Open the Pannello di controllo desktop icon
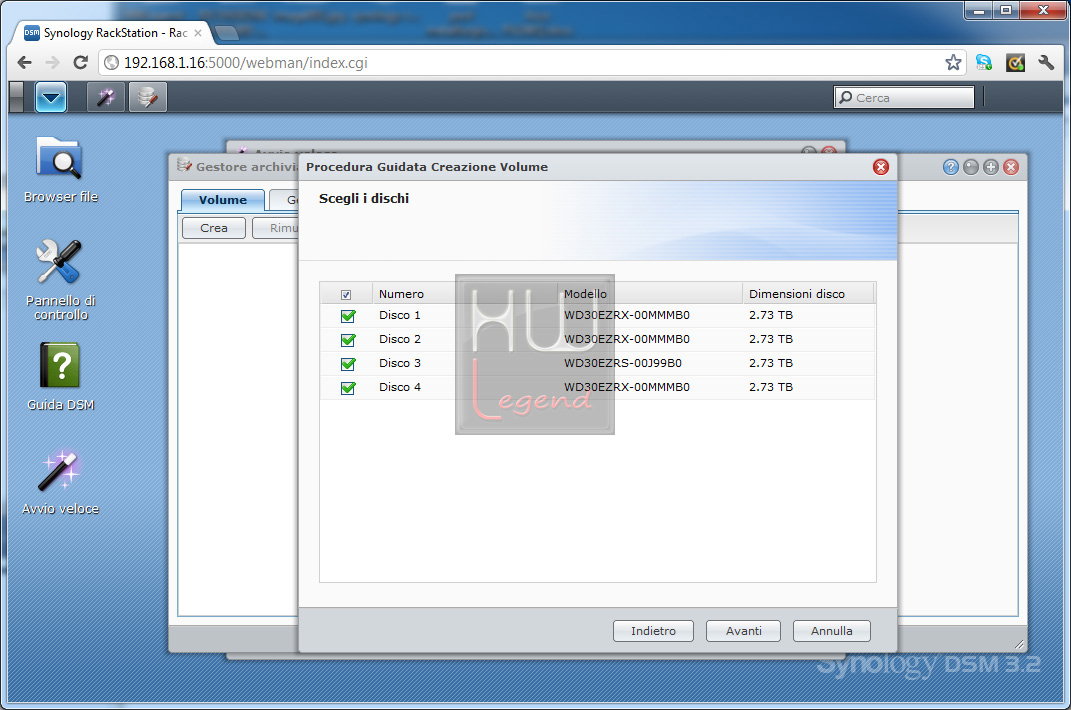Viewport: 1071px width, 710px height. point(61,279)
